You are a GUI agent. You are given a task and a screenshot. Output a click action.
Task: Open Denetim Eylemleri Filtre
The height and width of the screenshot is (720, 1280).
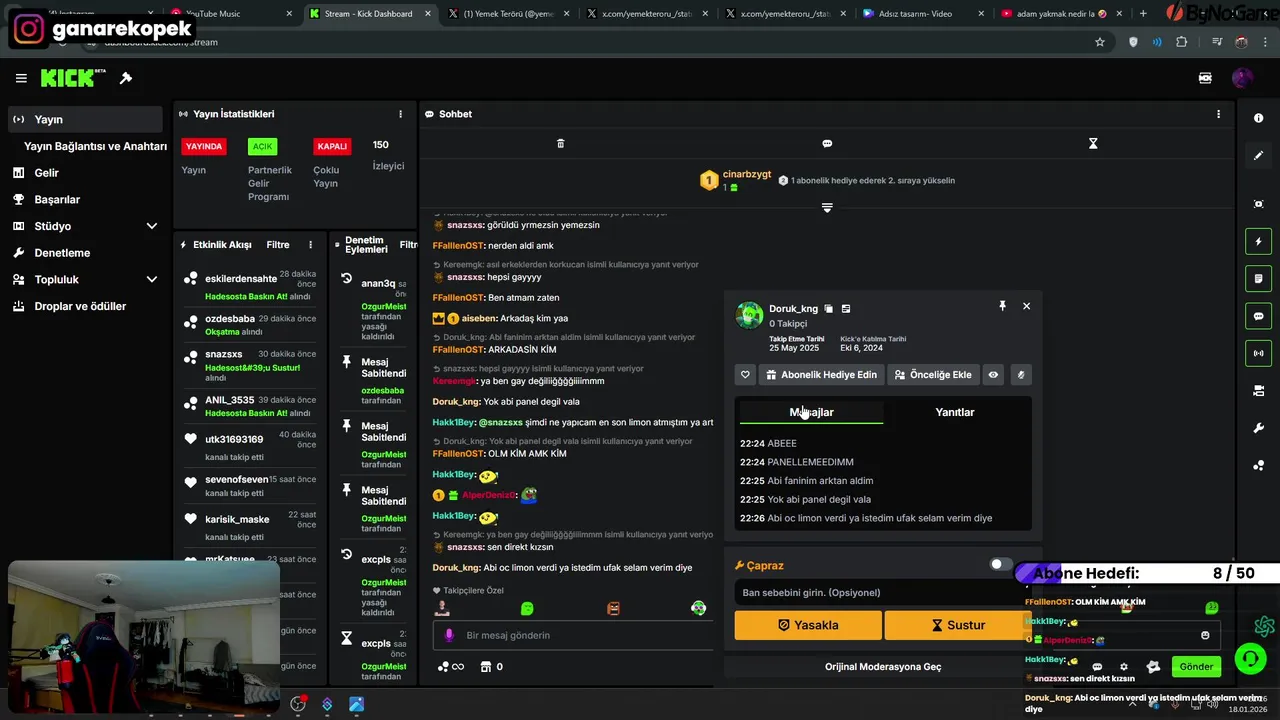(x=408, y=245)
